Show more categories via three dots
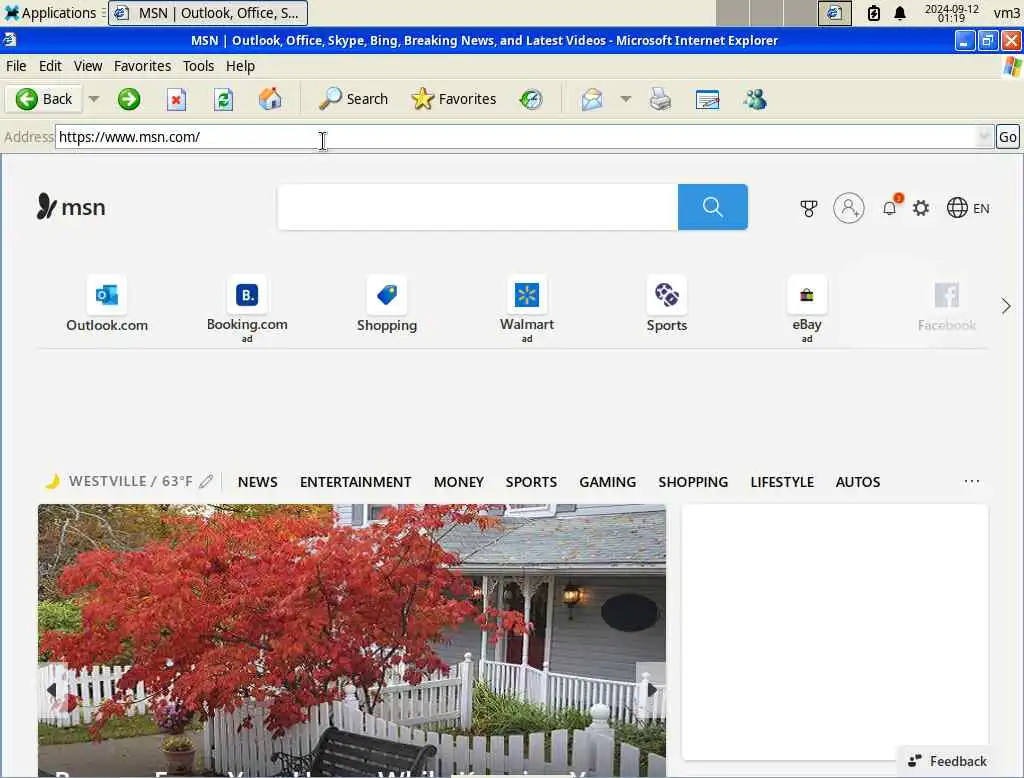This screenshot has width=1024, height=778. pyautogui.click(x=972, y=481)
